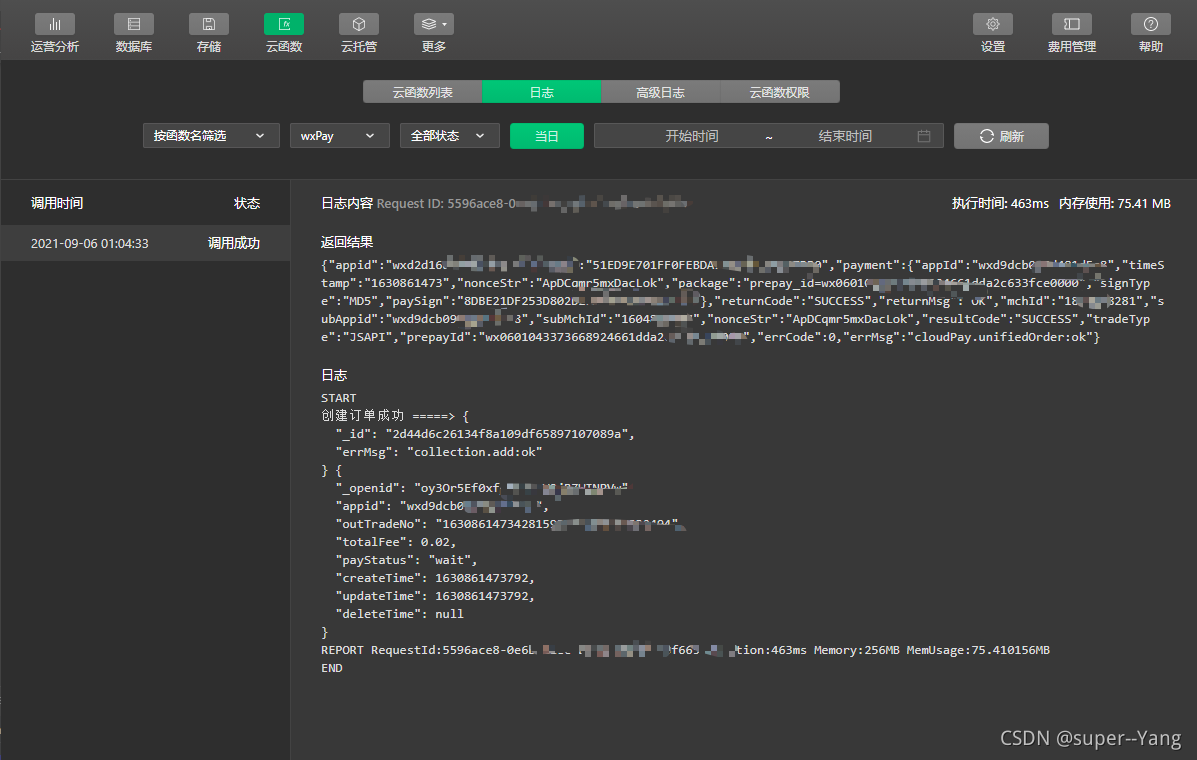Open the 设置 settings gear icon
This screenshot has width=1197, height=760.
click(992, 24)
